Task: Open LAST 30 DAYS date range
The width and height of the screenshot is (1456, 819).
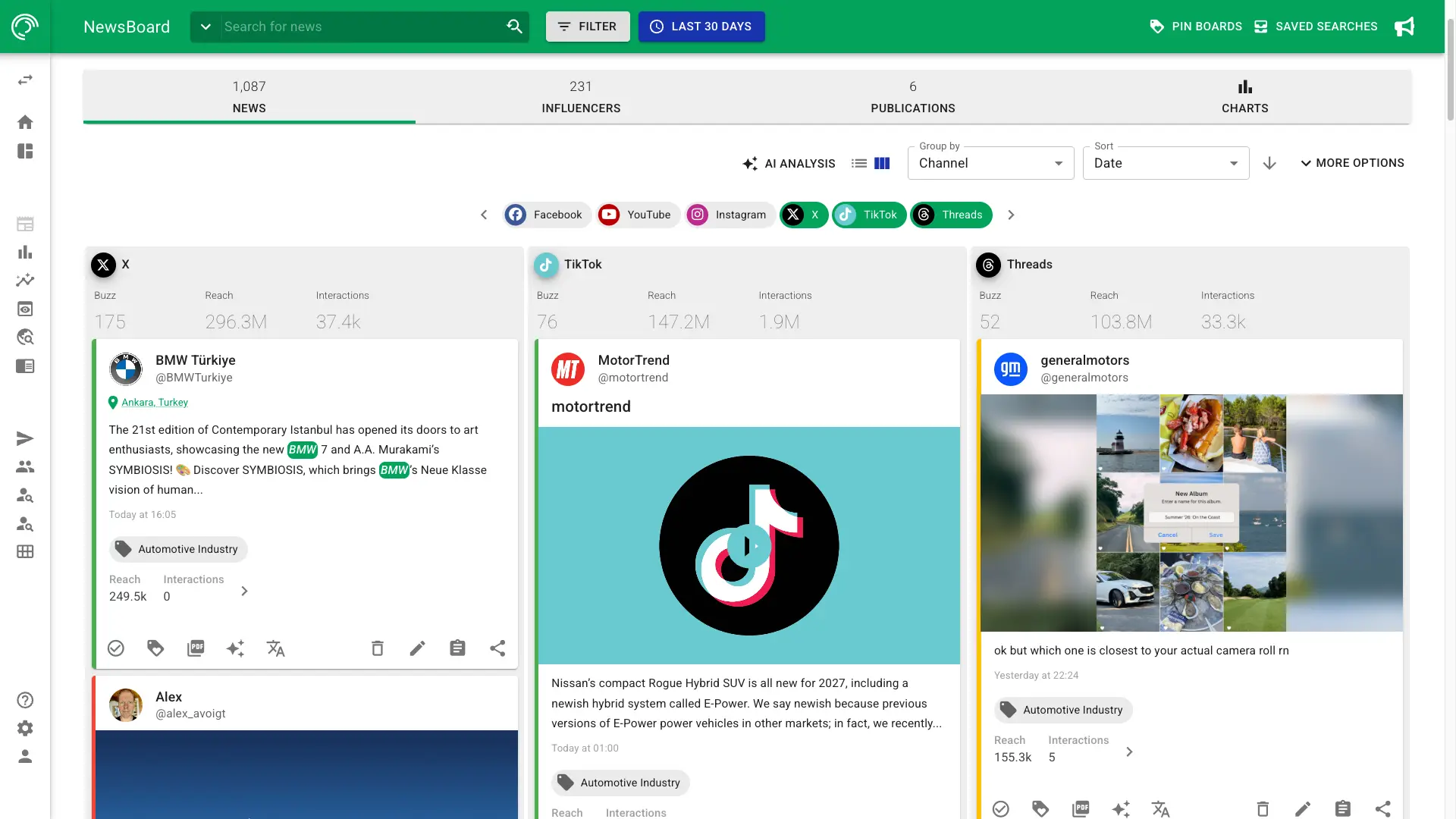Action: 701,27
